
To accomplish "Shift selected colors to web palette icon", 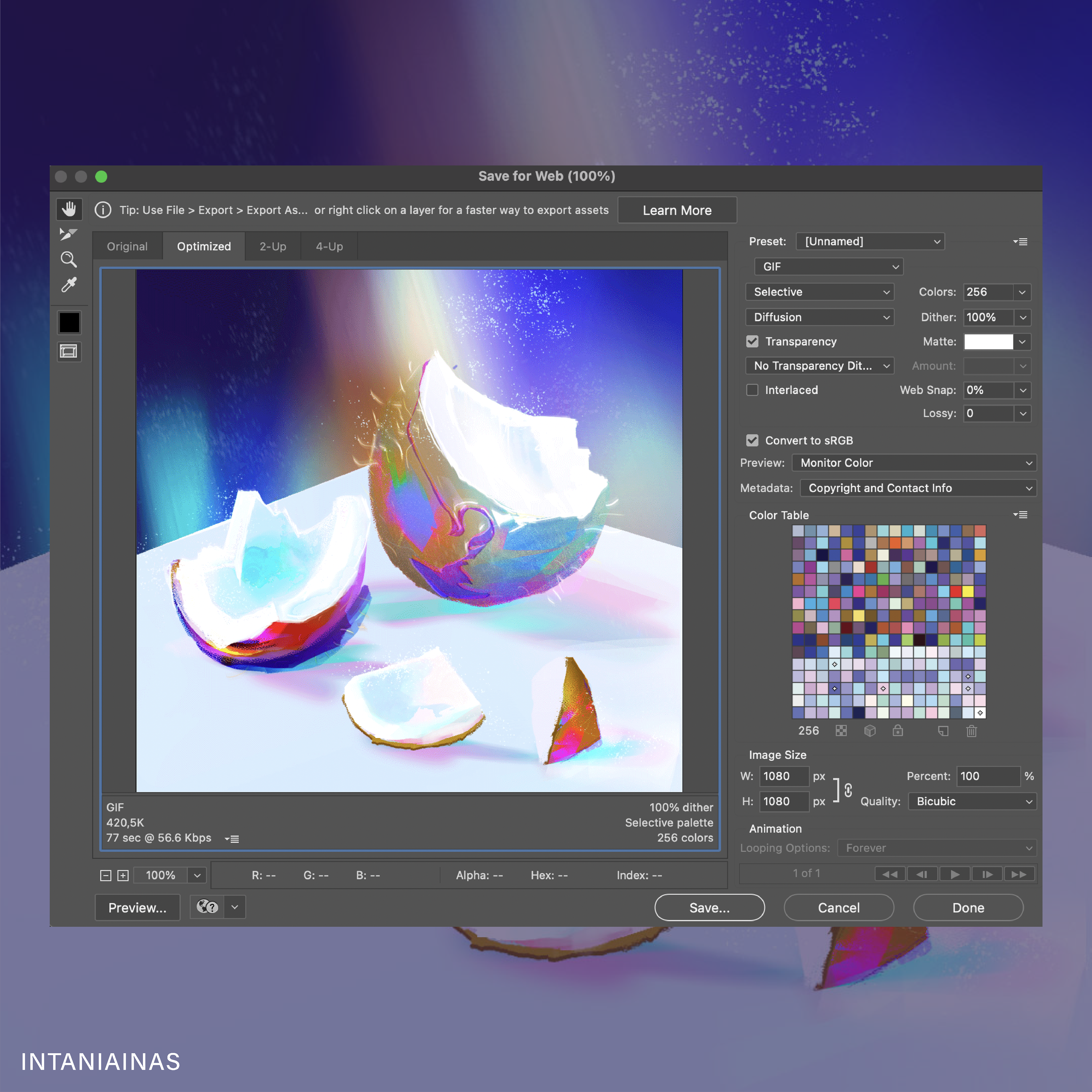I will coord(870,731).
